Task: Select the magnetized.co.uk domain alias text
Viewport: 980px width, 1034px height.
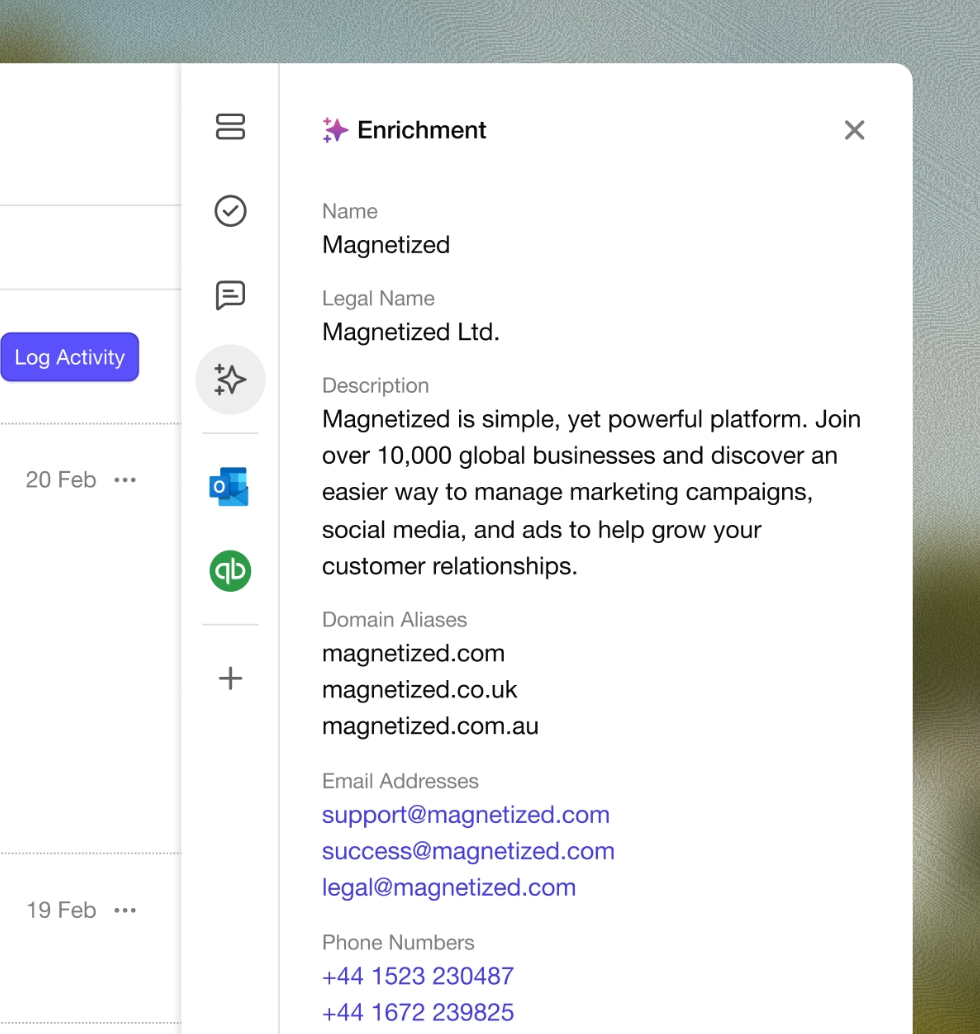Action: click(x=420, y=689)
